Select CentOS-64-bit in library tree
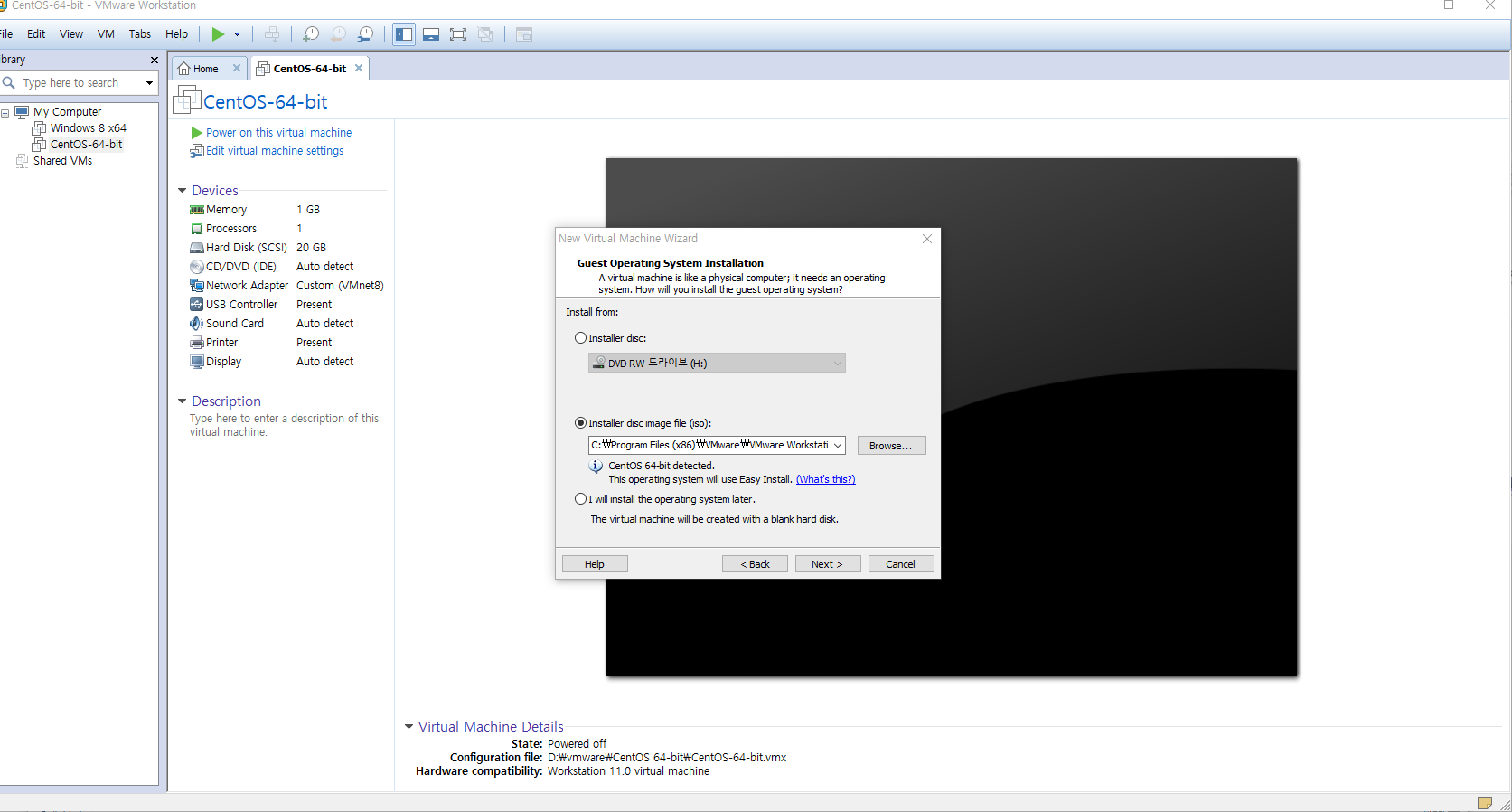The height and width of the screenshot is (812, 1512). (86, 145)
